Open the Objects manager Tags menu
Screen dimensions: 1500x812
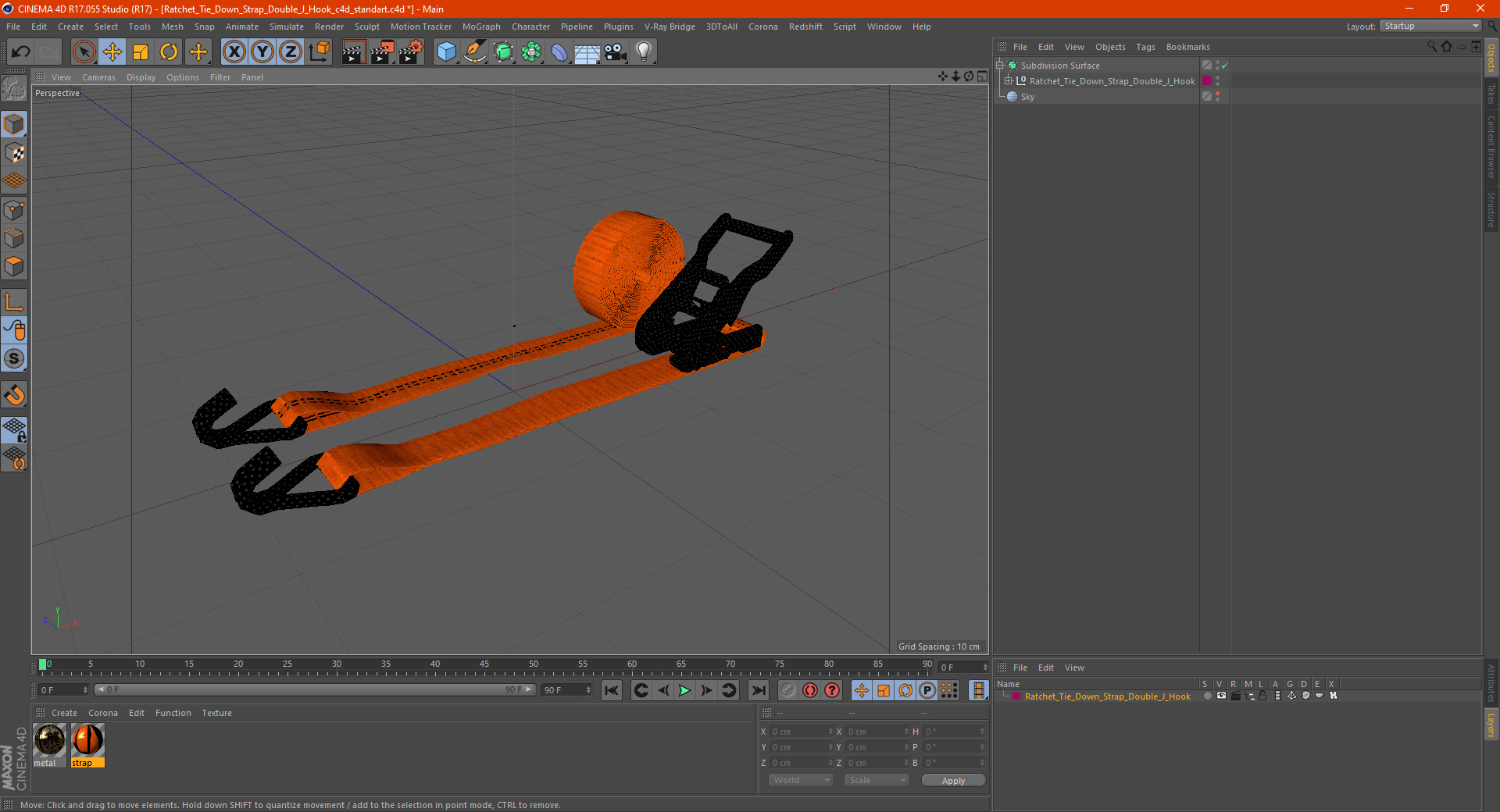click(1145, 47)
